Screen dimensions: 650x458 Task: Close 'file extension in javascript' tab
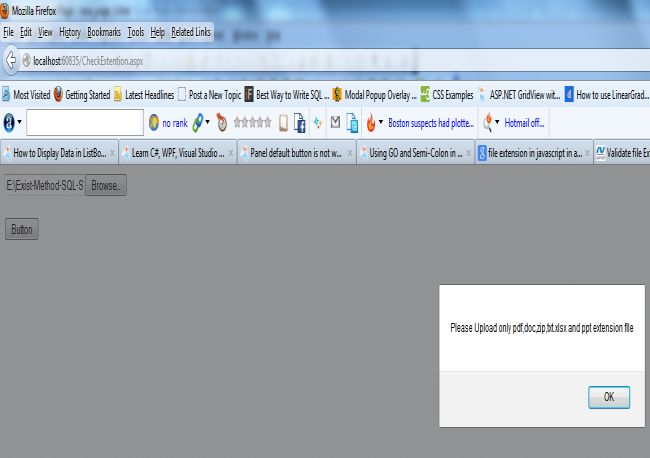pyautogui.click(x=587, y=153)
